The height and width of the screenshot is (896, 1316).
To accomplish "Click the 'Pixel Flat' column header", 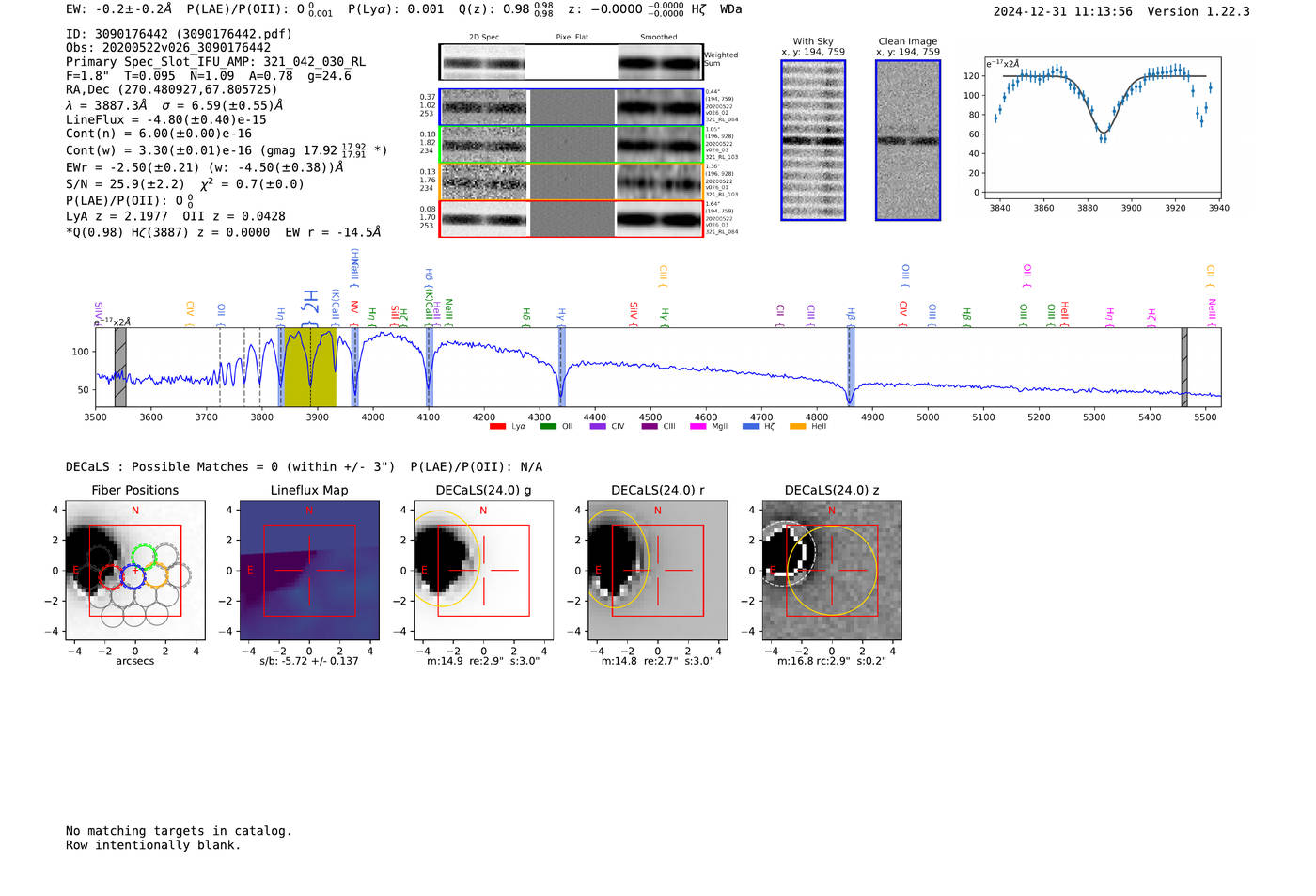I will coord(572,38).
